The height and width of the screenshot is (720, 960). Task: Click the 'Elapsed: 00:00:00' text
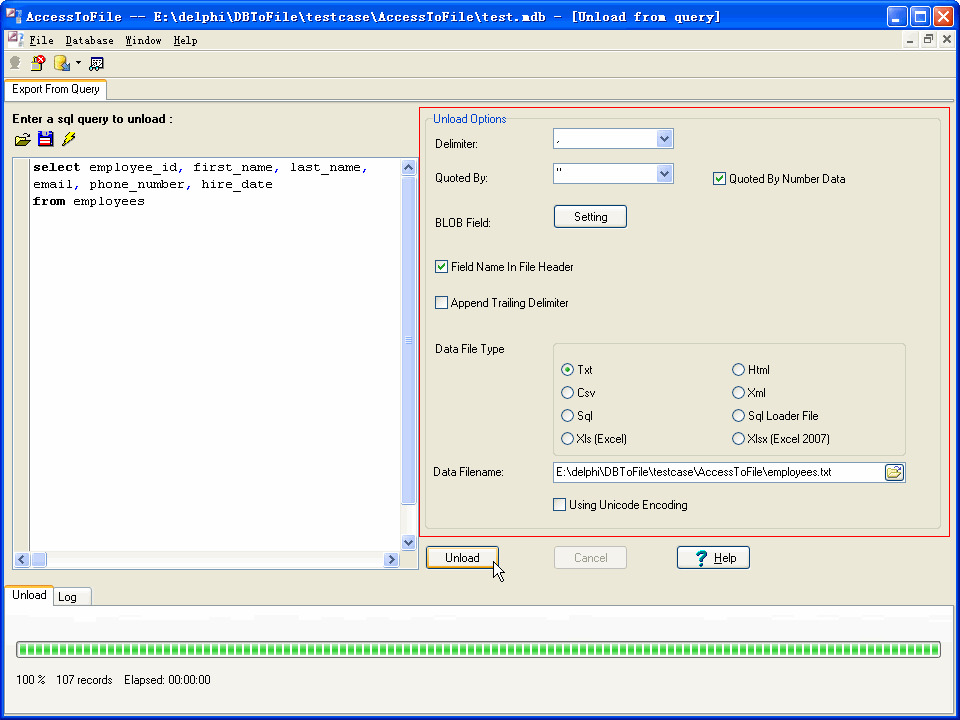(x=167, y=680)
